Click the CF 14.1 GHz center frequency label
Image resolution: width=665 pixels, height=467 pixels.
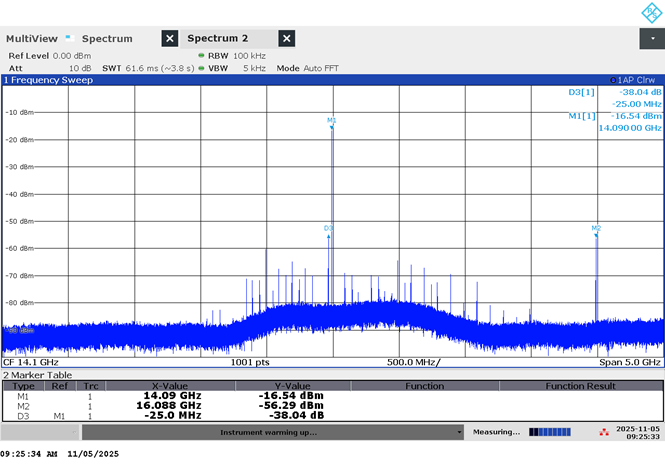(x=31, y=362)
